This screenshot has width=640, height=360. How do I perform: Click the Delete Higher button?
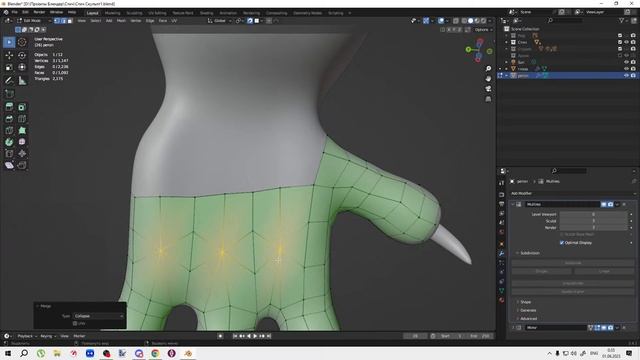[573, 292]
